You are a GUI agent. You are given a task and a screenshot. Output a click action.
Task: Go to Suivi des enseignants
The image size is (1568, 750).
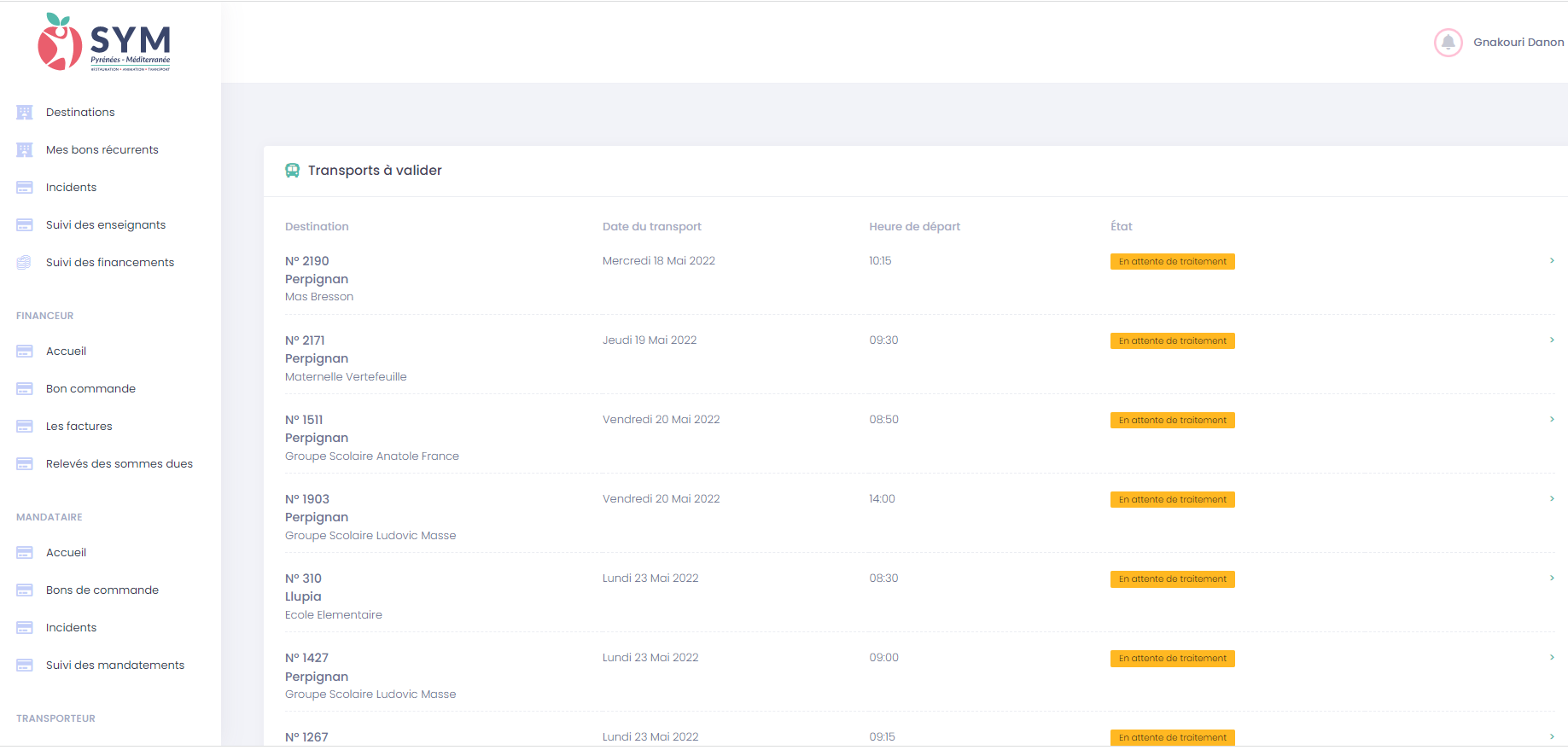tap(105, 225)
